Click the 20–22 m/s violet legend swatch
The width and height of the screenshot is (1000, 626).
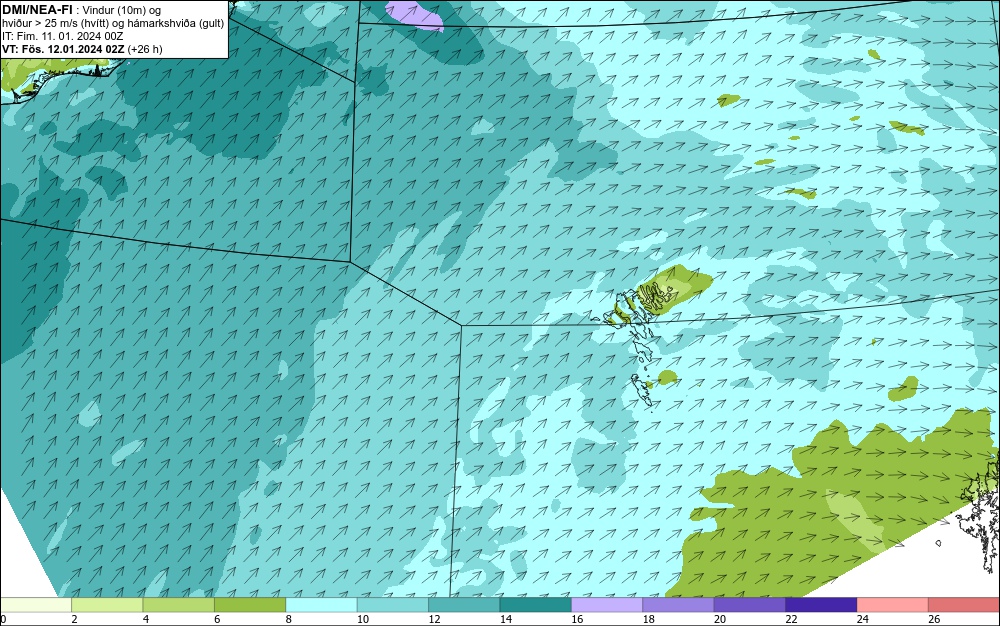pos(750,605)
